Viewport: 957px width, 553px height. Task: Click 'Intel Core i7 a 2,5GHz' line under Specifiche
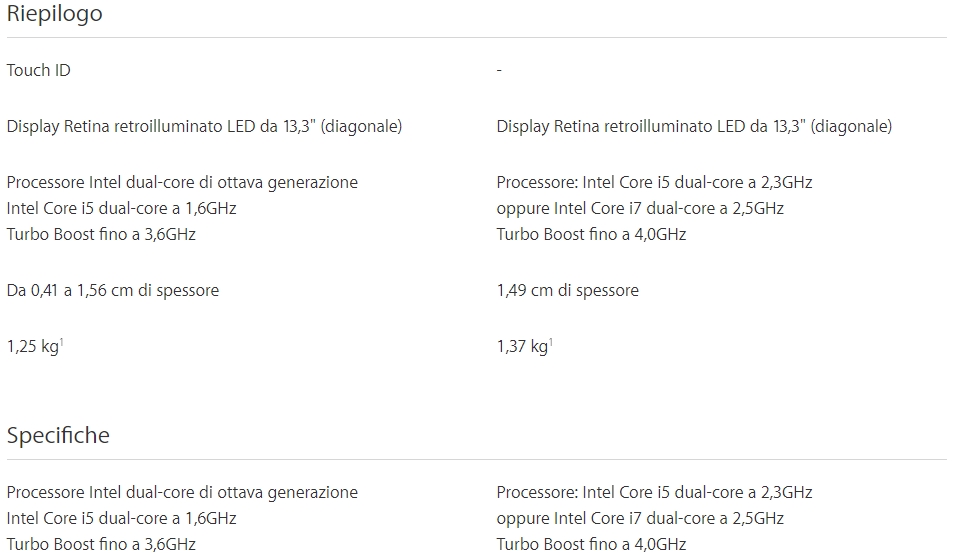tap(640, 518)
